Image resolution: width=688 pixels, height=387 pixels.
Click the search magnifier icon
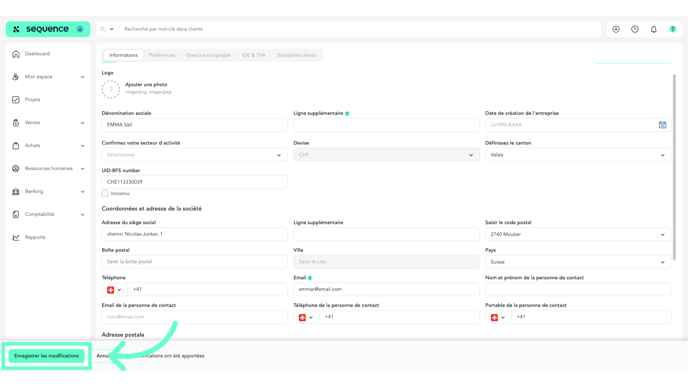pos(103,29)
